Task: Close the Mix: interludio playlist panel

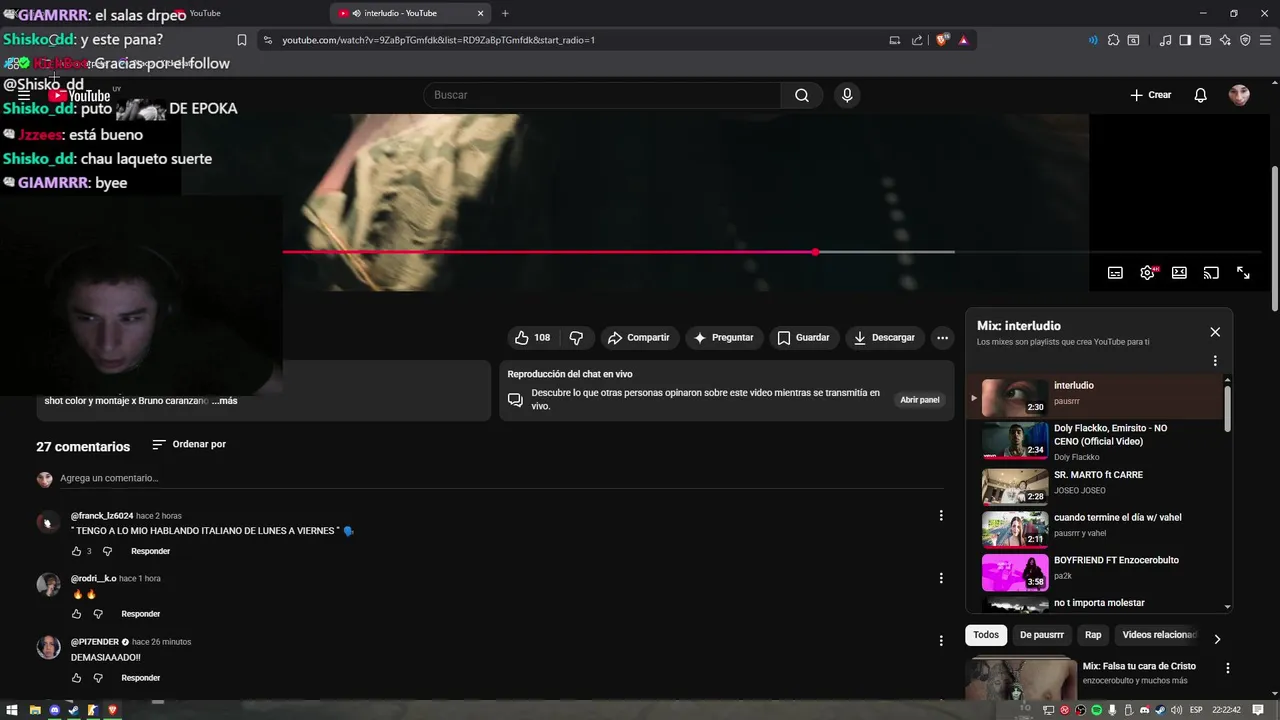Action: [1215, 332]
